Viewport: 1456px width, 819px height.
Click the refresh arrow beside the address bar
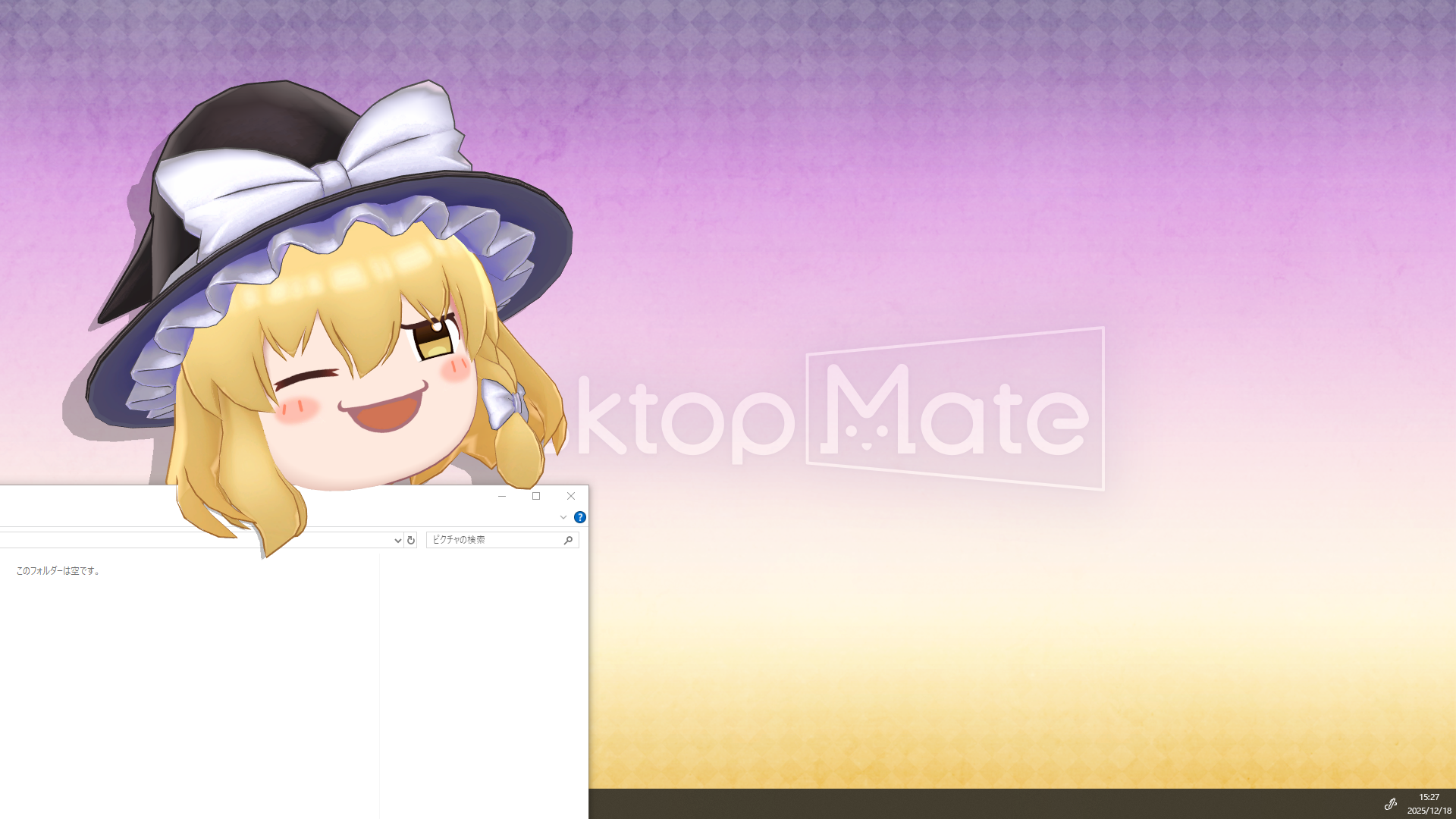click(x=410, y=540)
